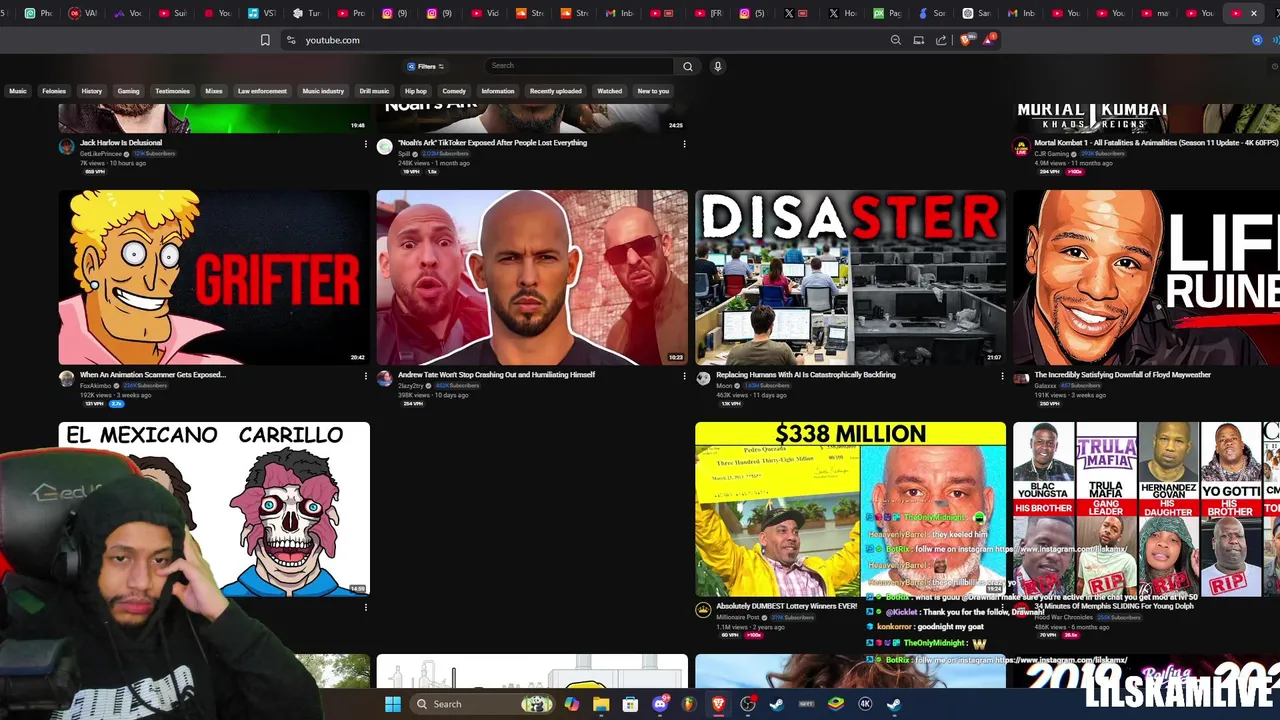Screen dimensions: 1280x720
Task: Click Moon channel avatar beside AI video
Action: point(703,379)
